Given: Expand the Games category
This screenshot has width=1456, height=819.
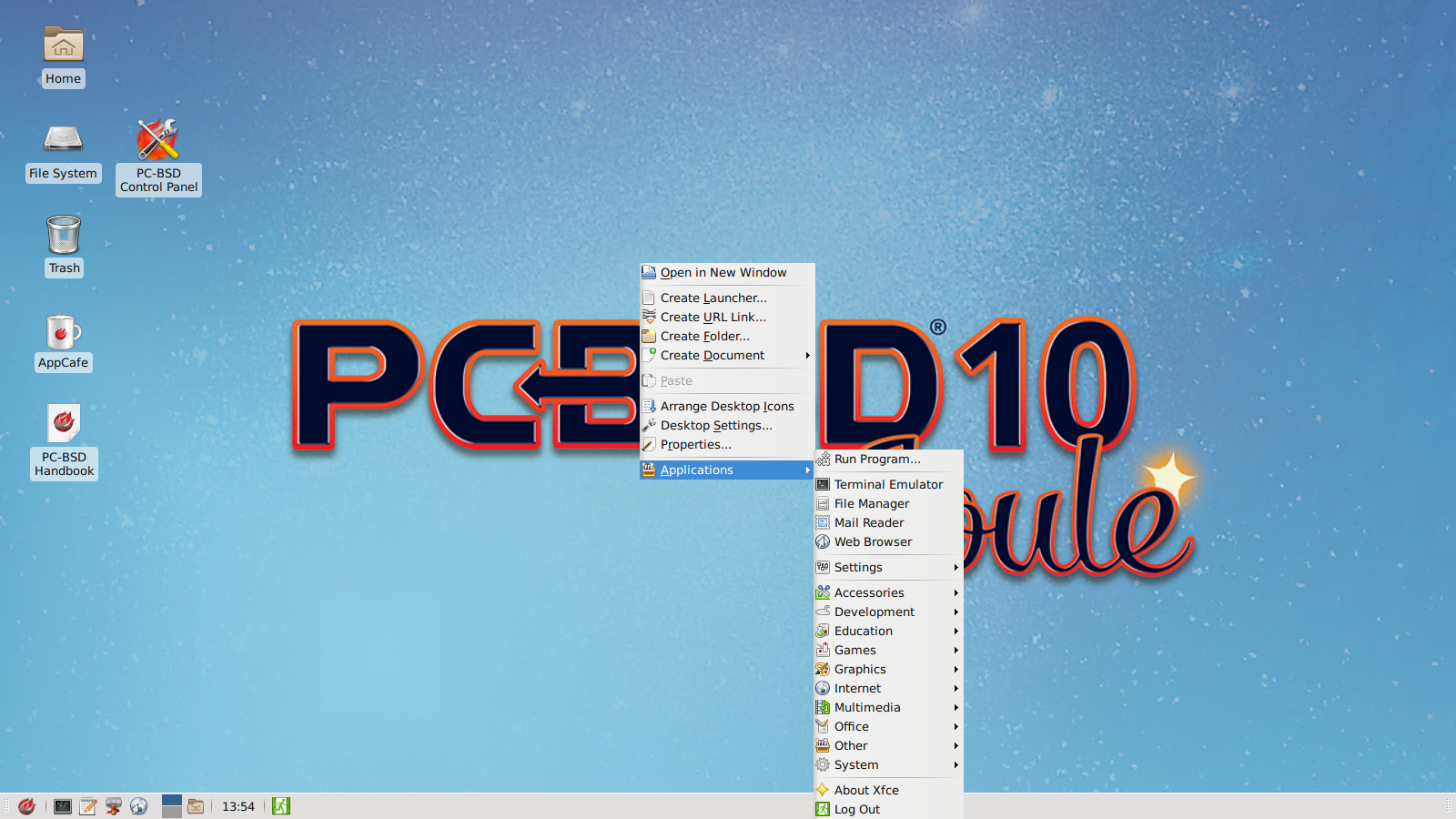Looking at the screenshot, I should (888, 650).
